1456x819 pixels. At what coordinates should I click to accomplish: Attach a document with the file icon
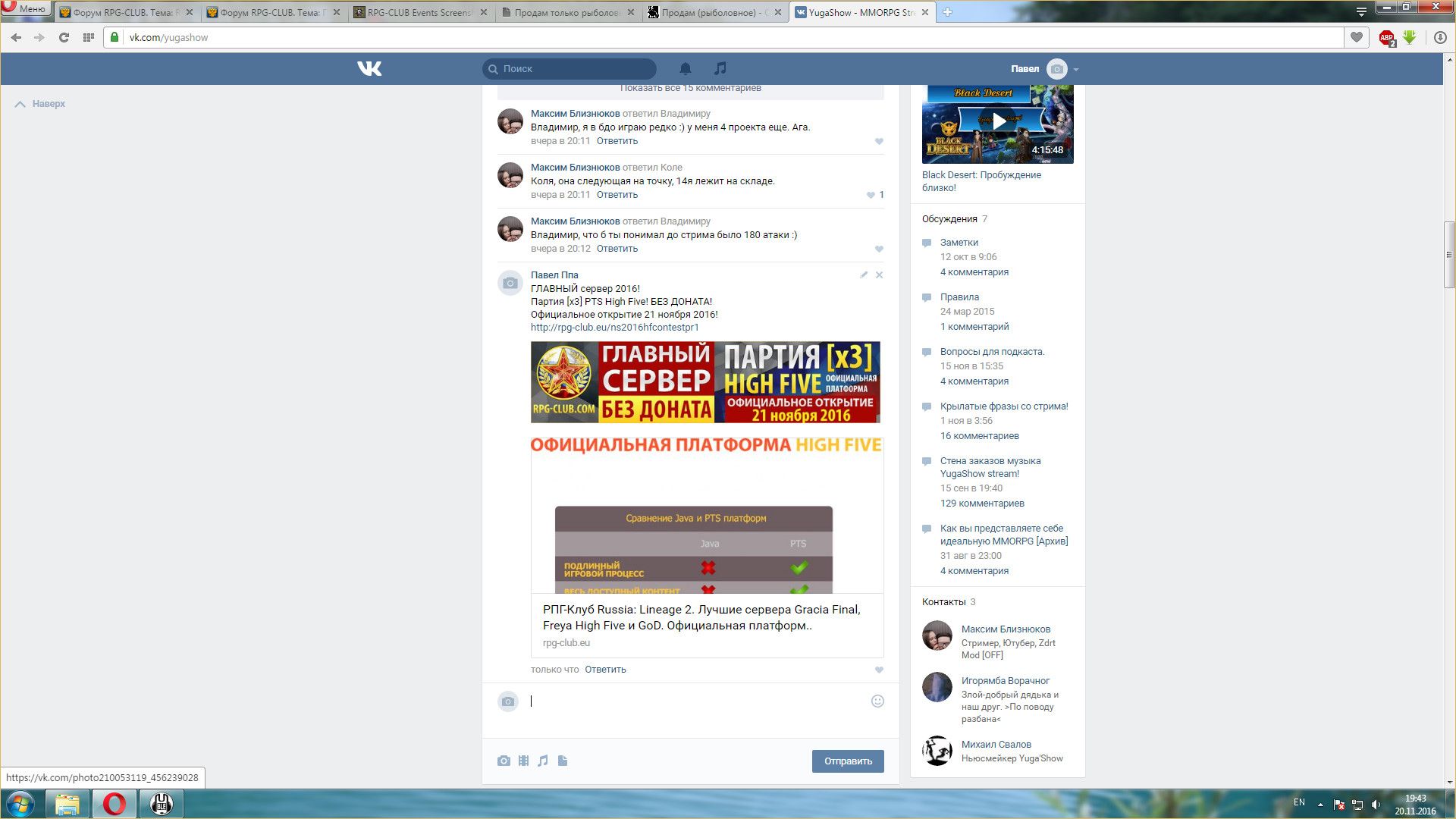(563, 761)
